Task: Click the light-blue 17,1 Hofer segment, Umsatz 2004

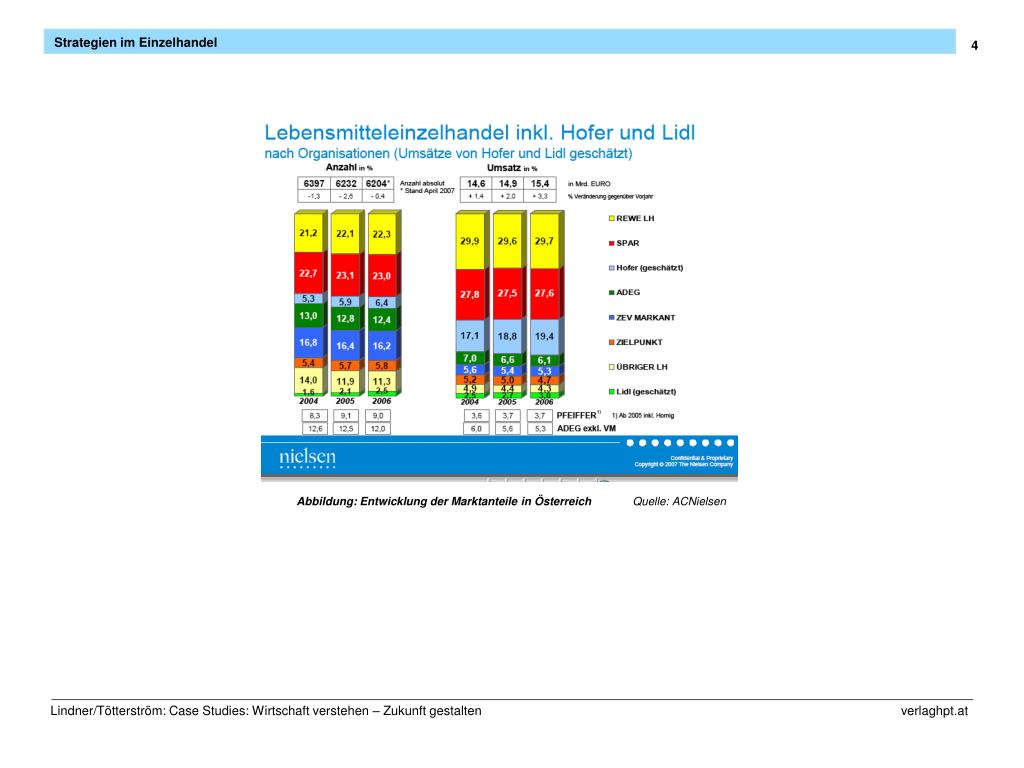Action: [x=470, y=336]
